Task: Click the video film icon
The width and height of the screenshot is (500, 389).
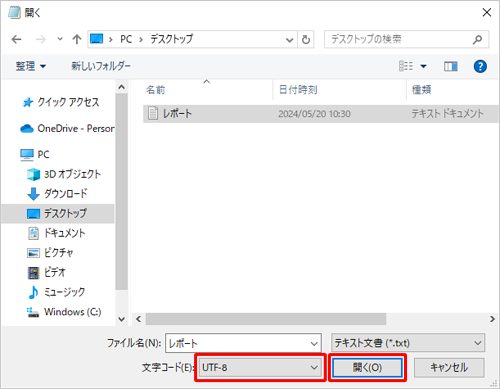Action: tap(33, 273)
